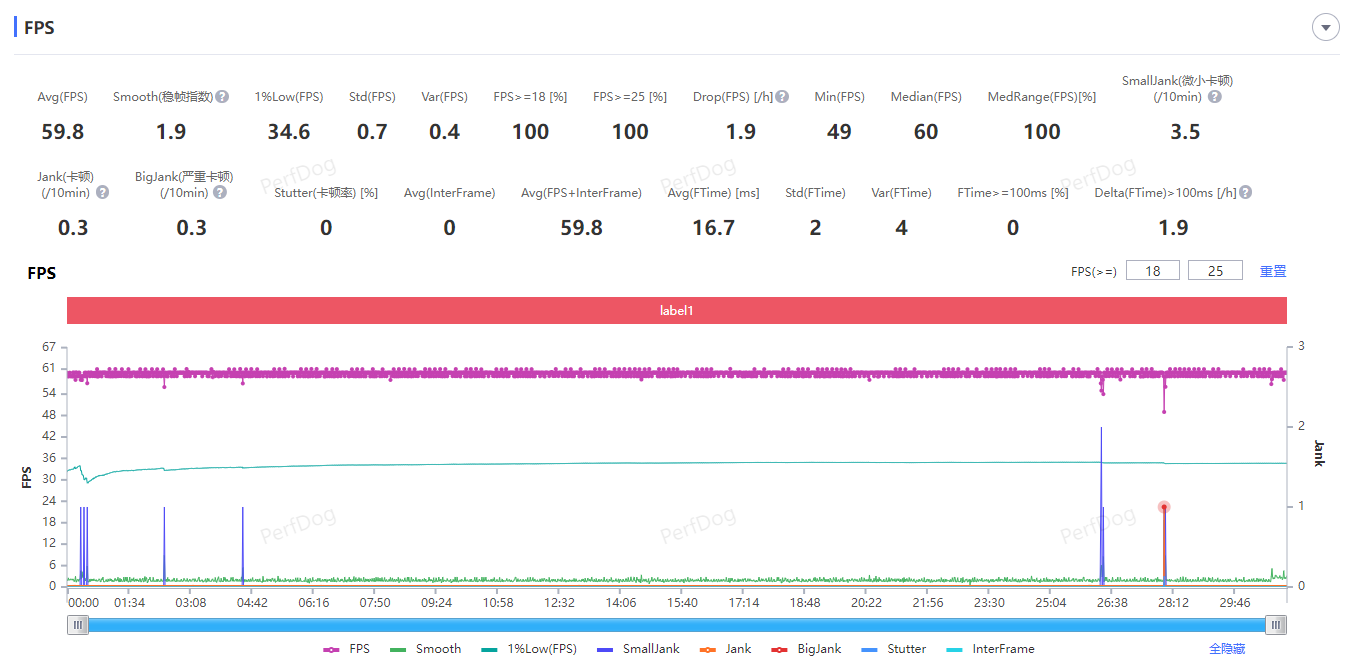This screenshot has height=663, width=1353.
Task: Click the 重置 reset link
Action: tap(1272, 271)
